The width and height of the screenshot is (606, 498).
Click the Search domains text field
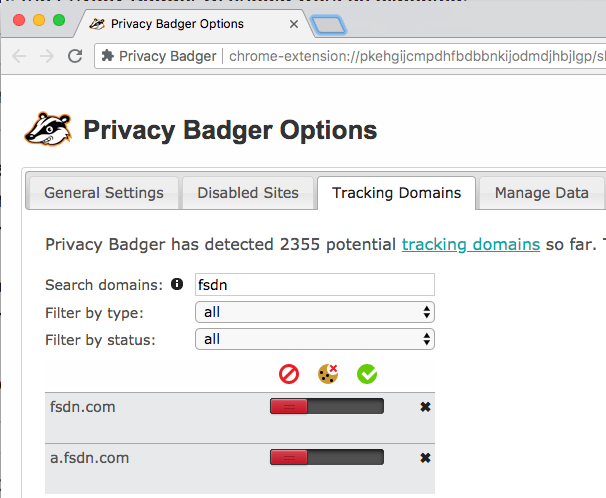tap(315, 285)
